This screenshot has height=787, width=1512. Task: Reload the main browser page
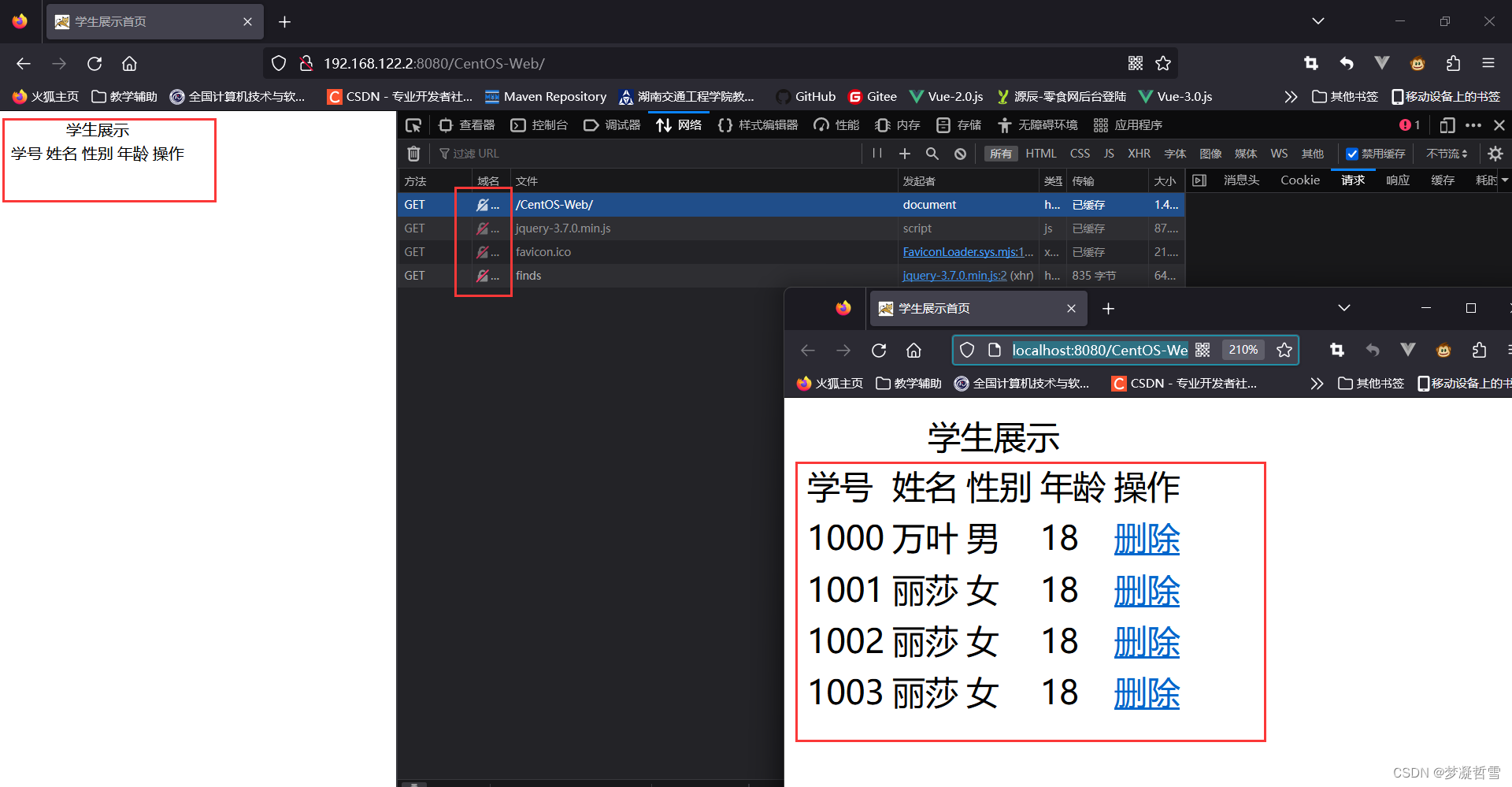(x=94, y=64)
